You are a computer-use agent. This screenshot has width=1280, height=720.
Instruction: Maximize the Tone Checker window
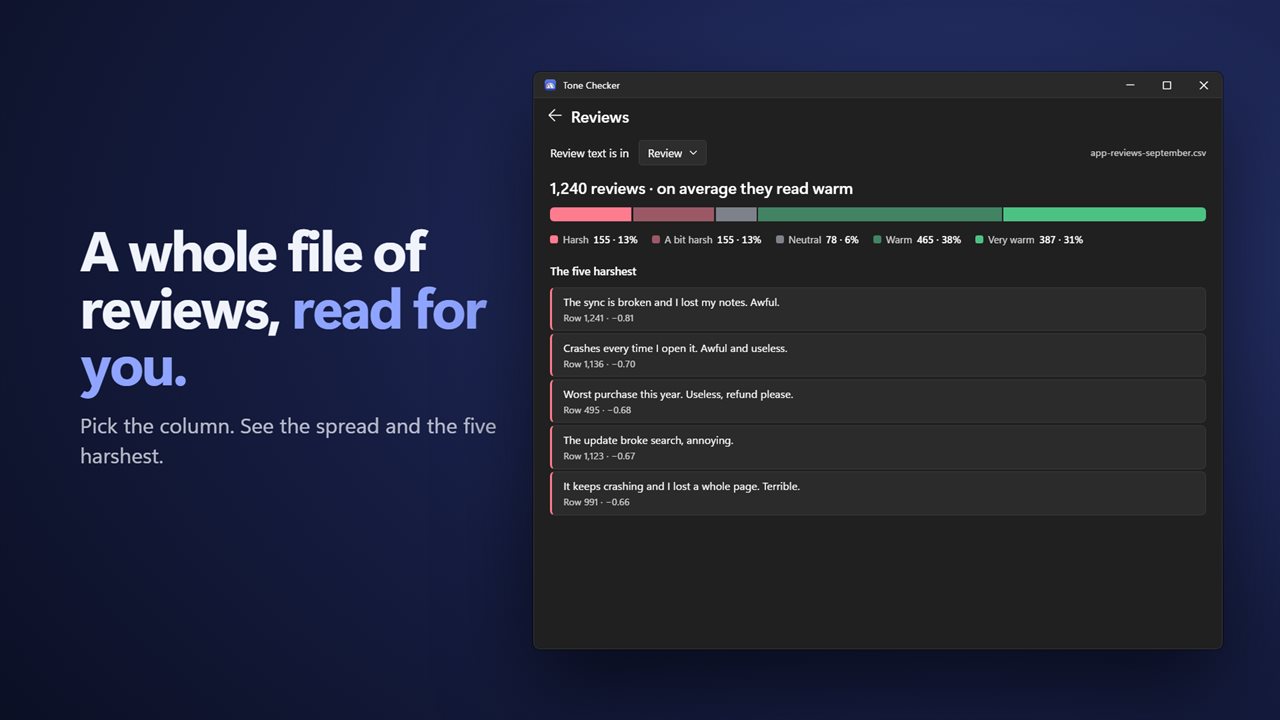tap(1166, 85)
